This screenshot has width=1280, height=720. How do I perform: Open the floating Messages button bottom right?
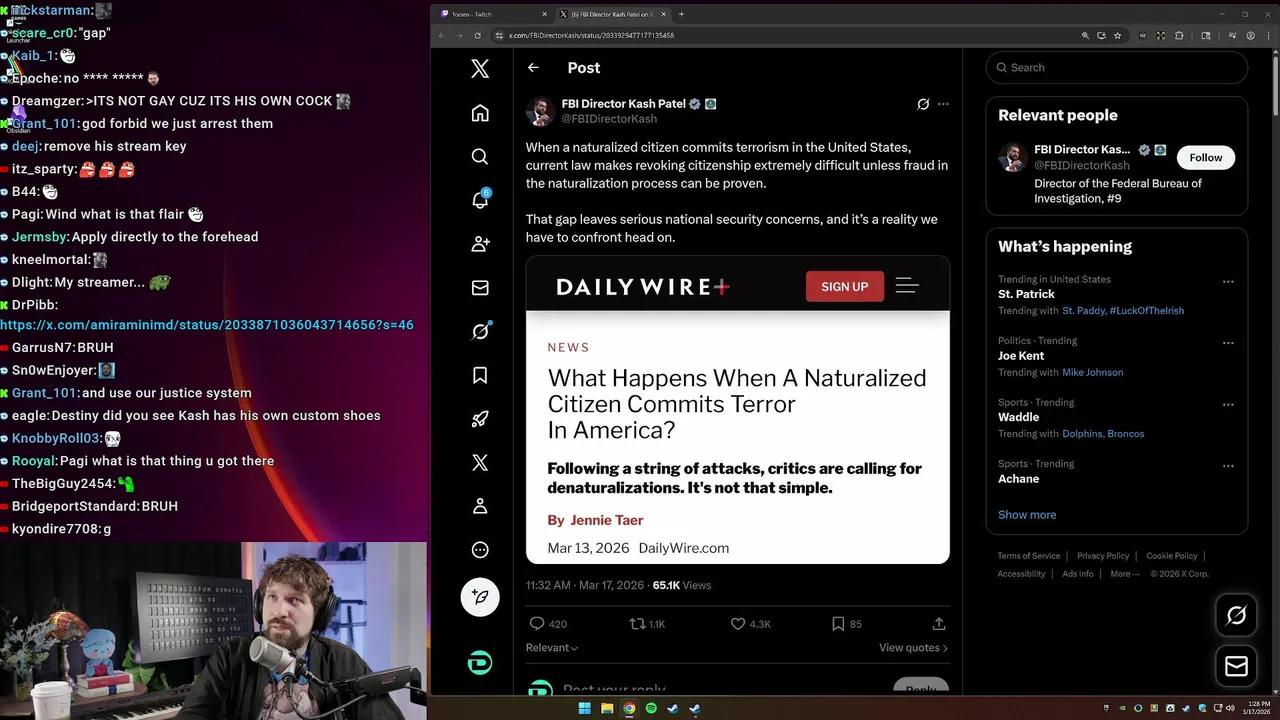tap(1236, 666)
